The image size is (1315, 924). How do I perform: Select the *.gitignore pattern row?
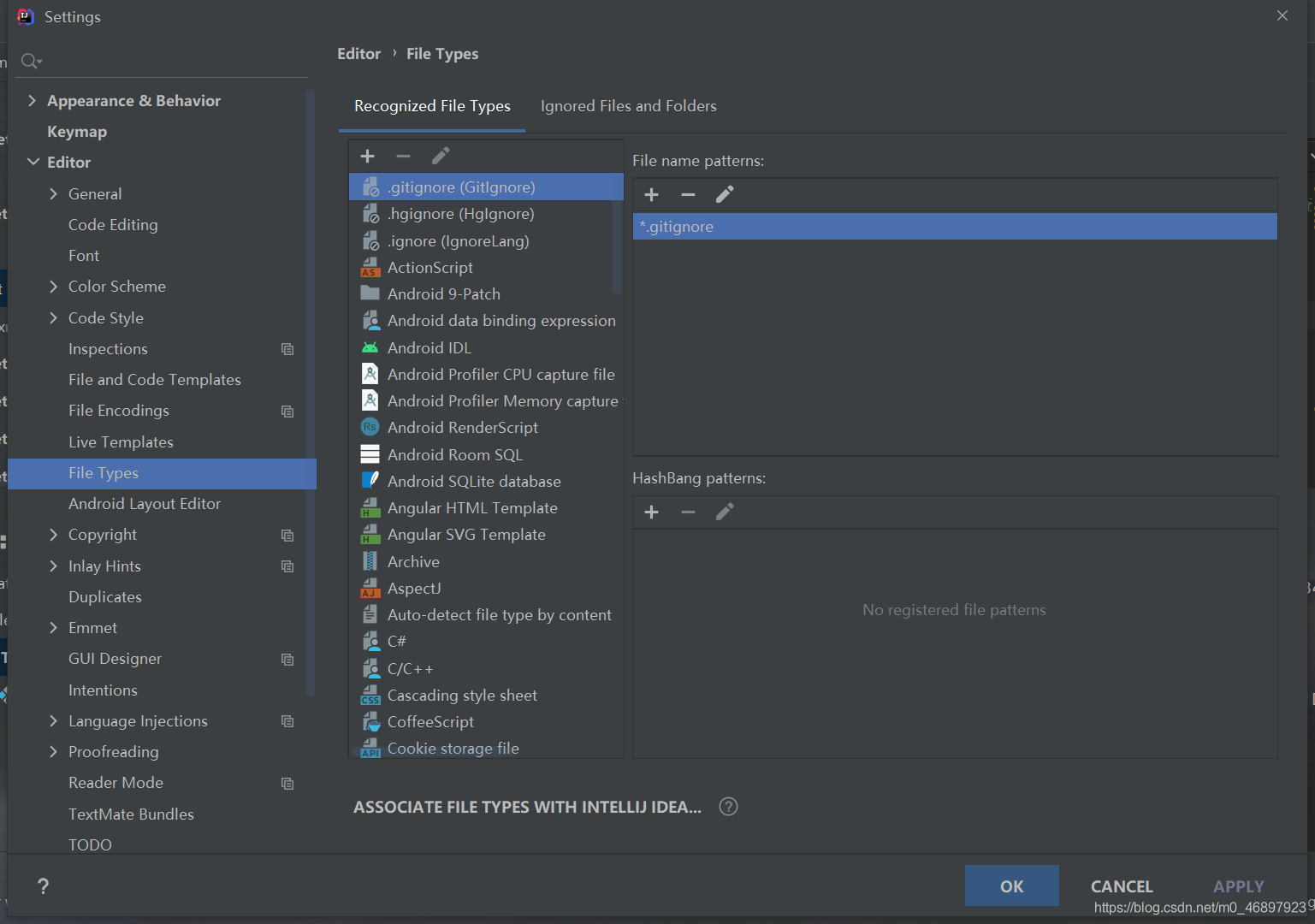point(955,226)
